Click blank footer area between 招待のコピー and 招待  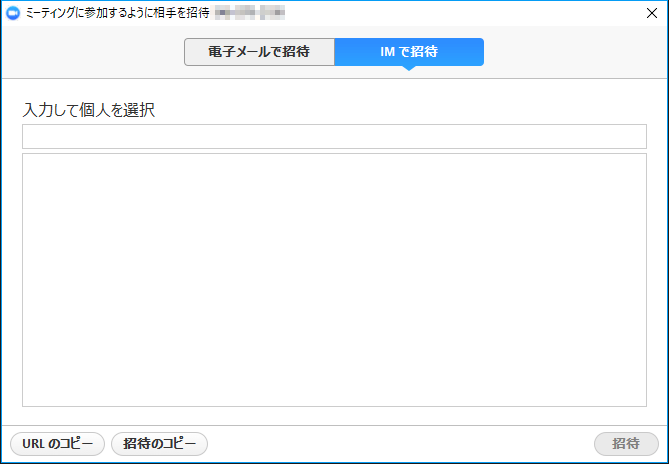click(x=400, y=444)
